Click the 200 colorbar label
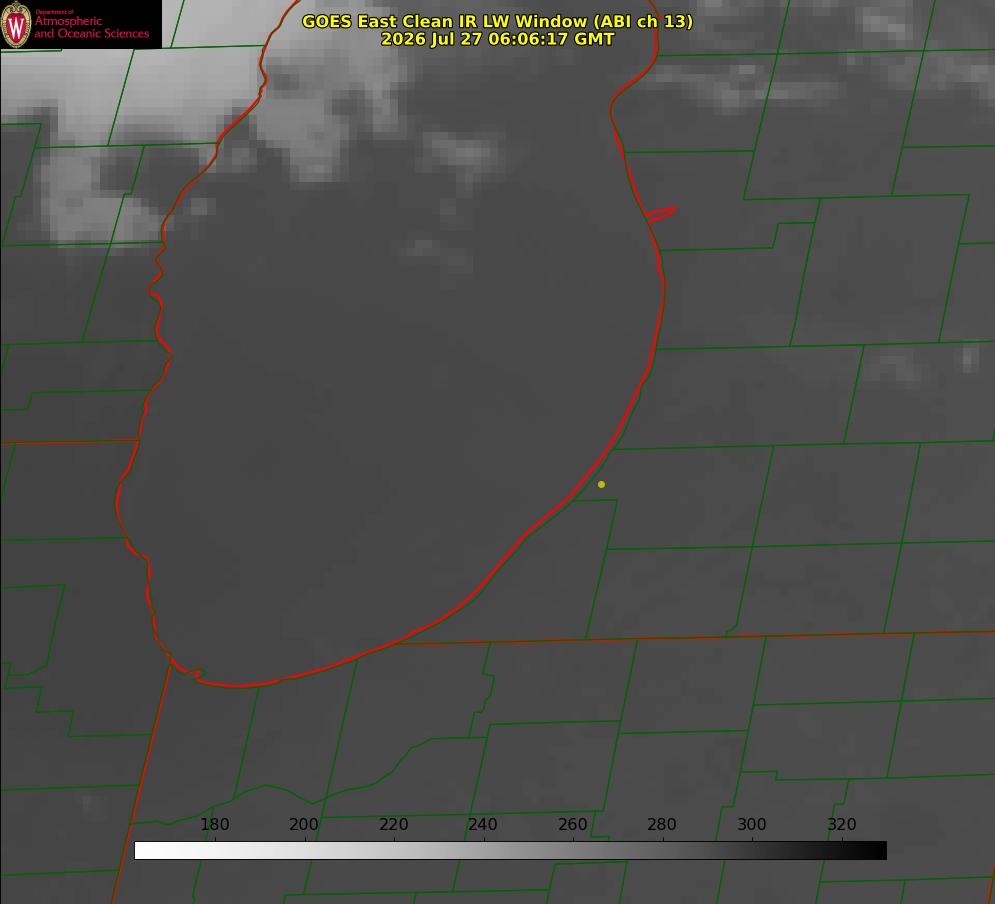Screen dimensions: 995x904 pyautogui.click(x=304, y=824)
